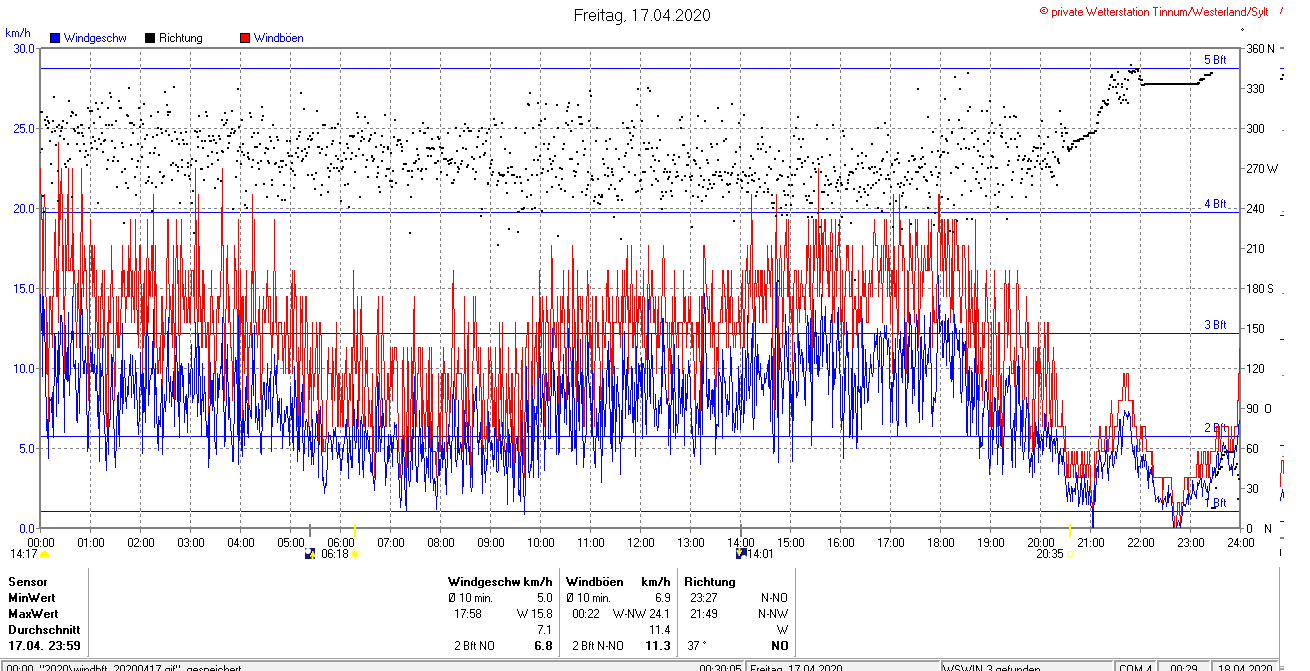Click the 21:49 direction time cell
The width and height of the screenshot is (1310, 671).
704,614
